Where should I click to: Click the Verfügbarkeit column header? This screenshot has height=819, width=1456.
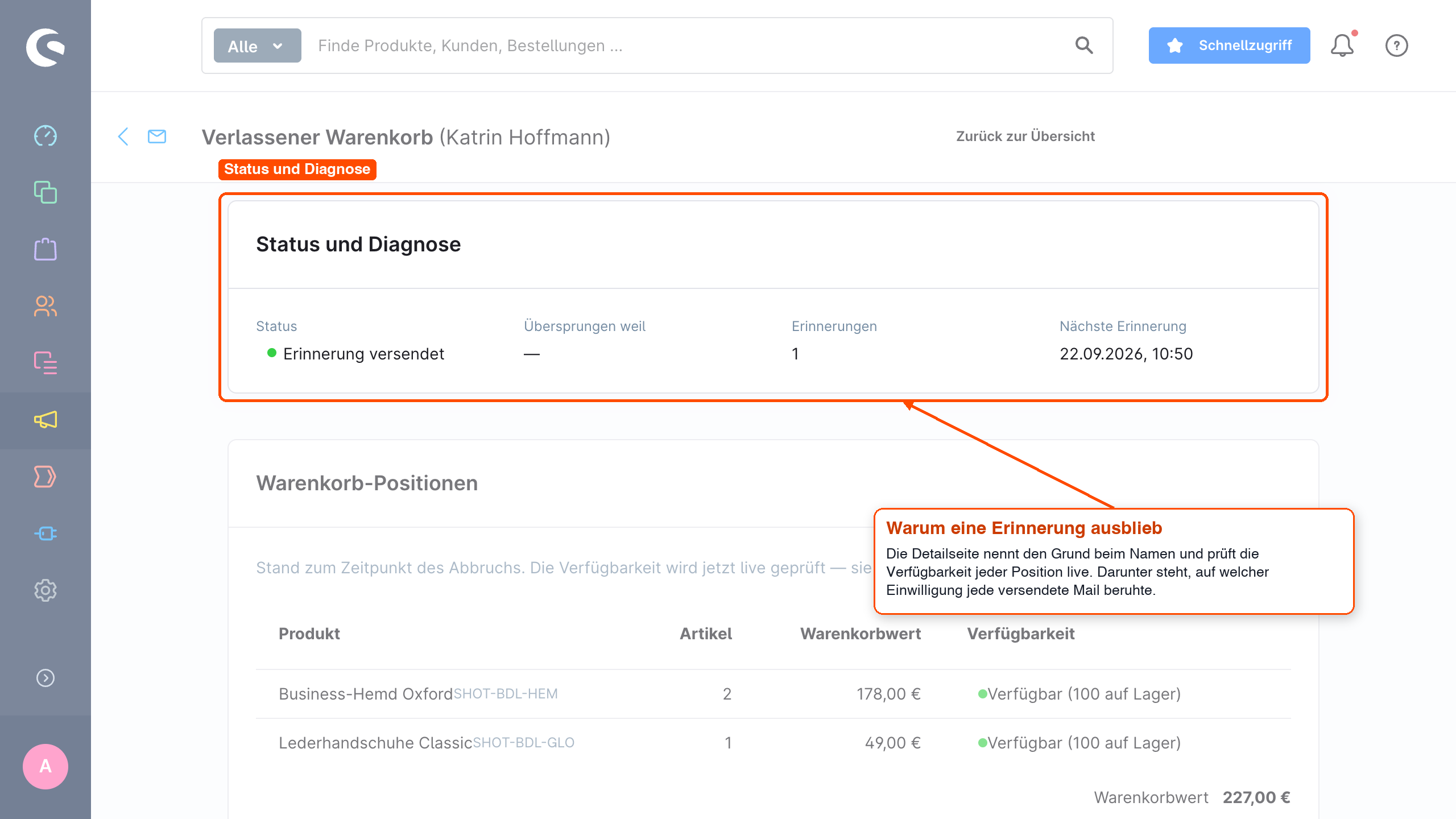[1021, 634]
